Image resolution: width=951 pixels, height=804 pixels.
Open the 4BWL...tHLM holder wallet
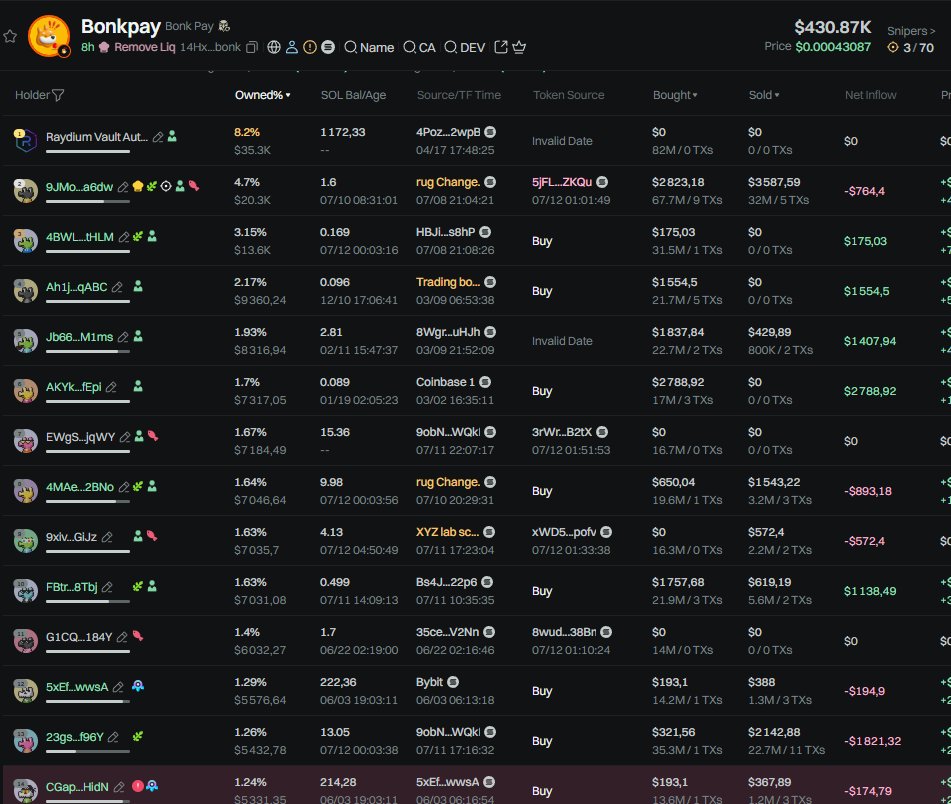click(x=79, y=237)
